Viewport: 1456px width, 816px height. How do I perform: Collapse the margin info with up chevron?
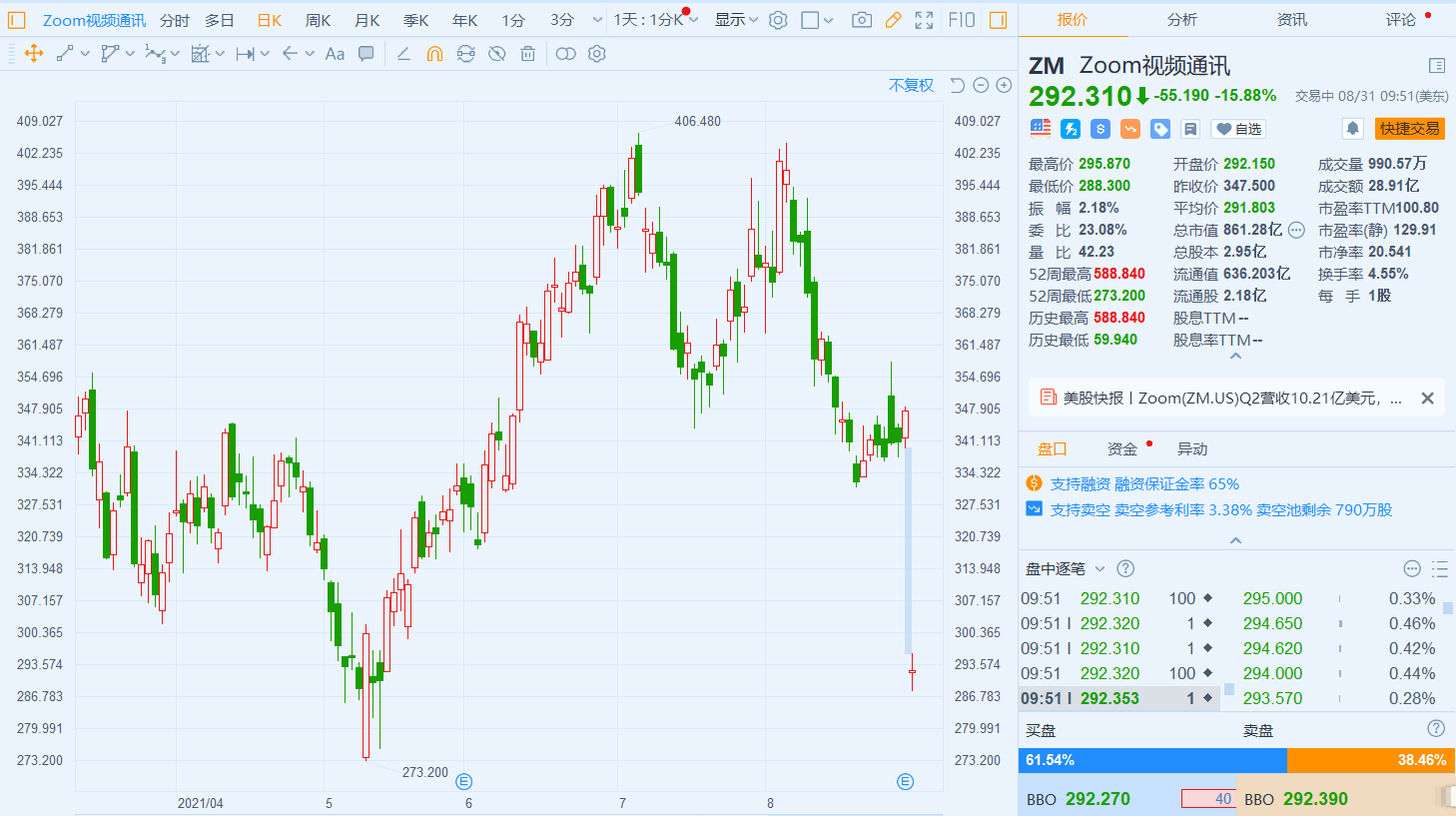[1235, 540]
